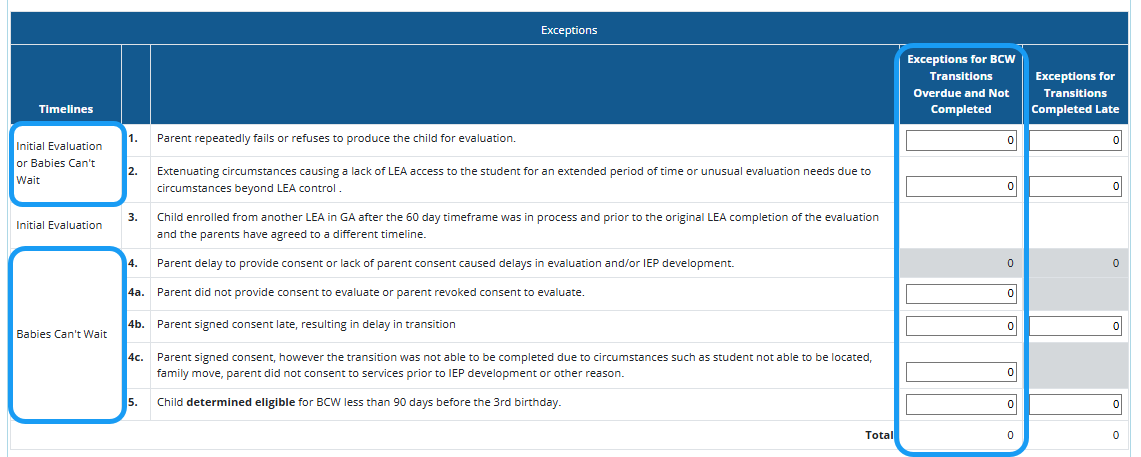Click the Exceptions table title bar

click(569, 30)
